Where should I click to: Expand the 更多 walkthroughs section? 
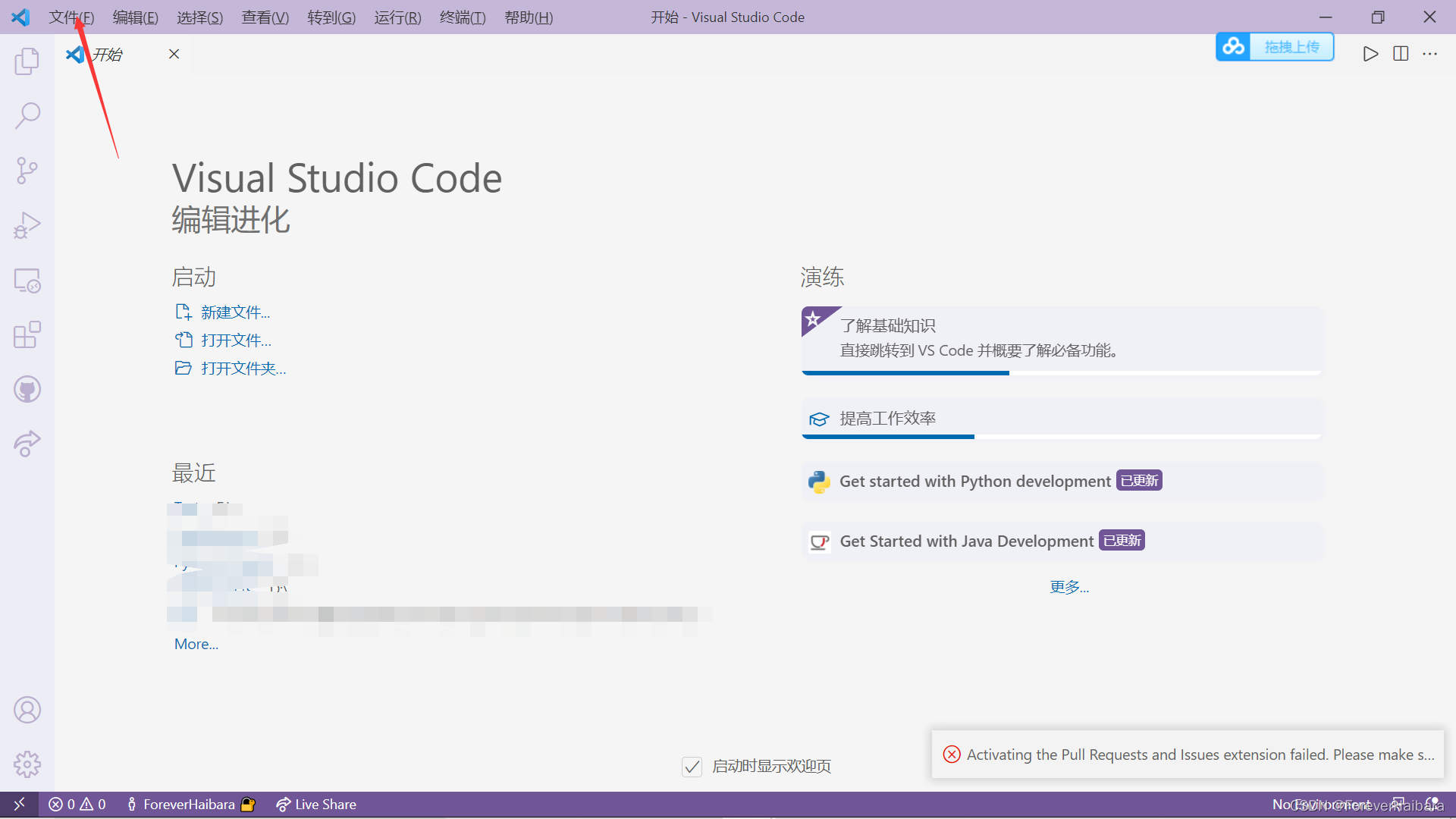tap(1068, 585)
